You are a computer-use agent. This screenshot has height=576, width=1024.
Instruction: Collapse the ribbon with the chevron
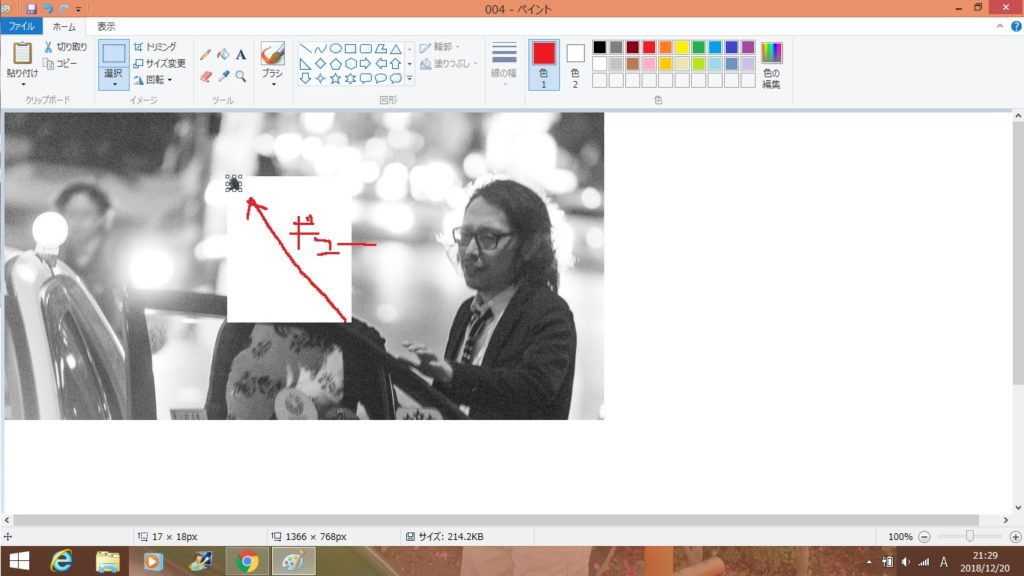(x=1000, y=27)
